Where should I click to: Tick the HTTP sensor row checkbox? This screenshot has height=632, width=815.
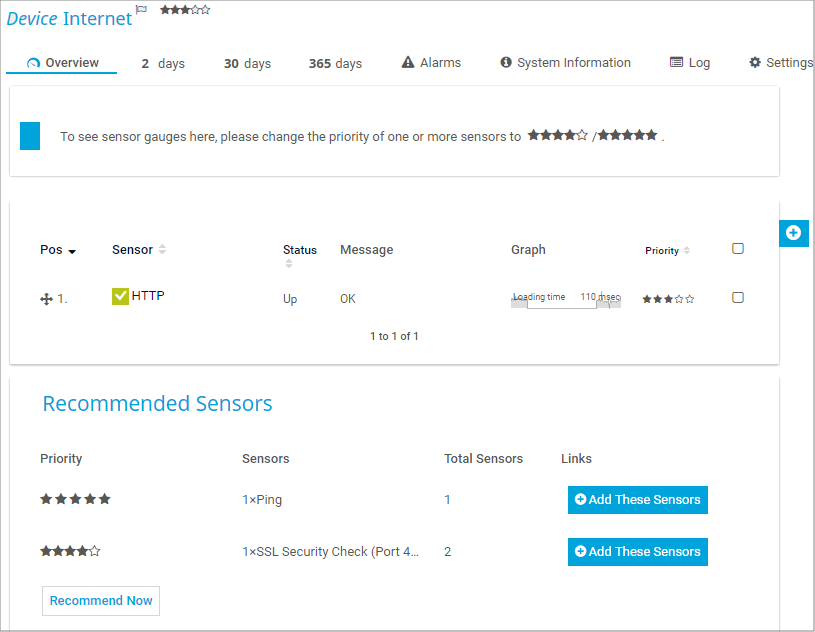(738, 298)
